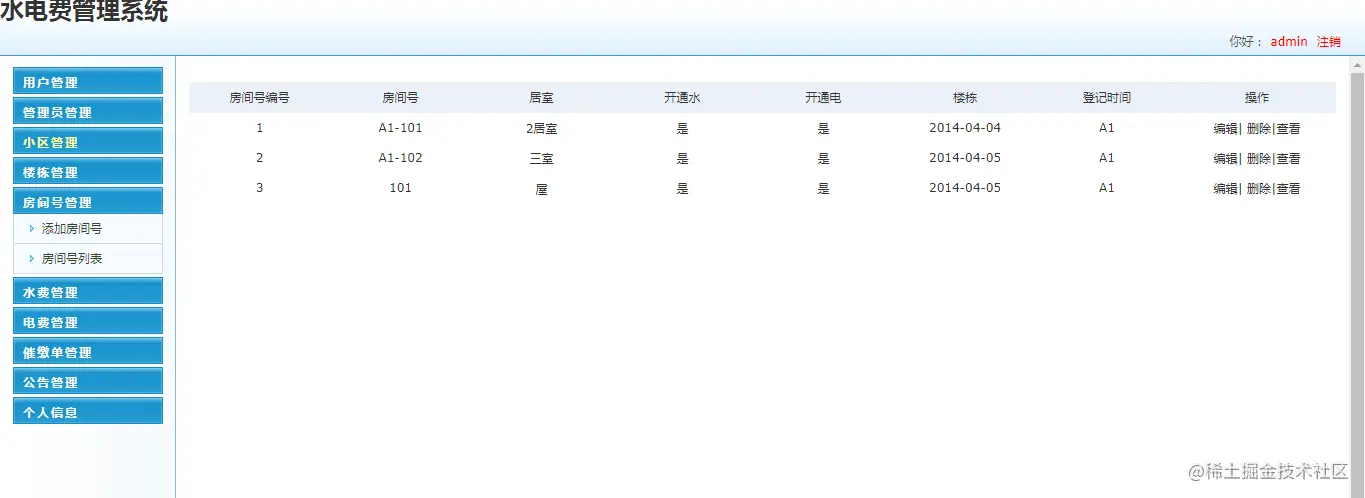Image resolution: width=1365 pixels, height=498 pixels.
Task: Click the 房间号 column header
Action: pyautogui.click(x=400, y=98)
